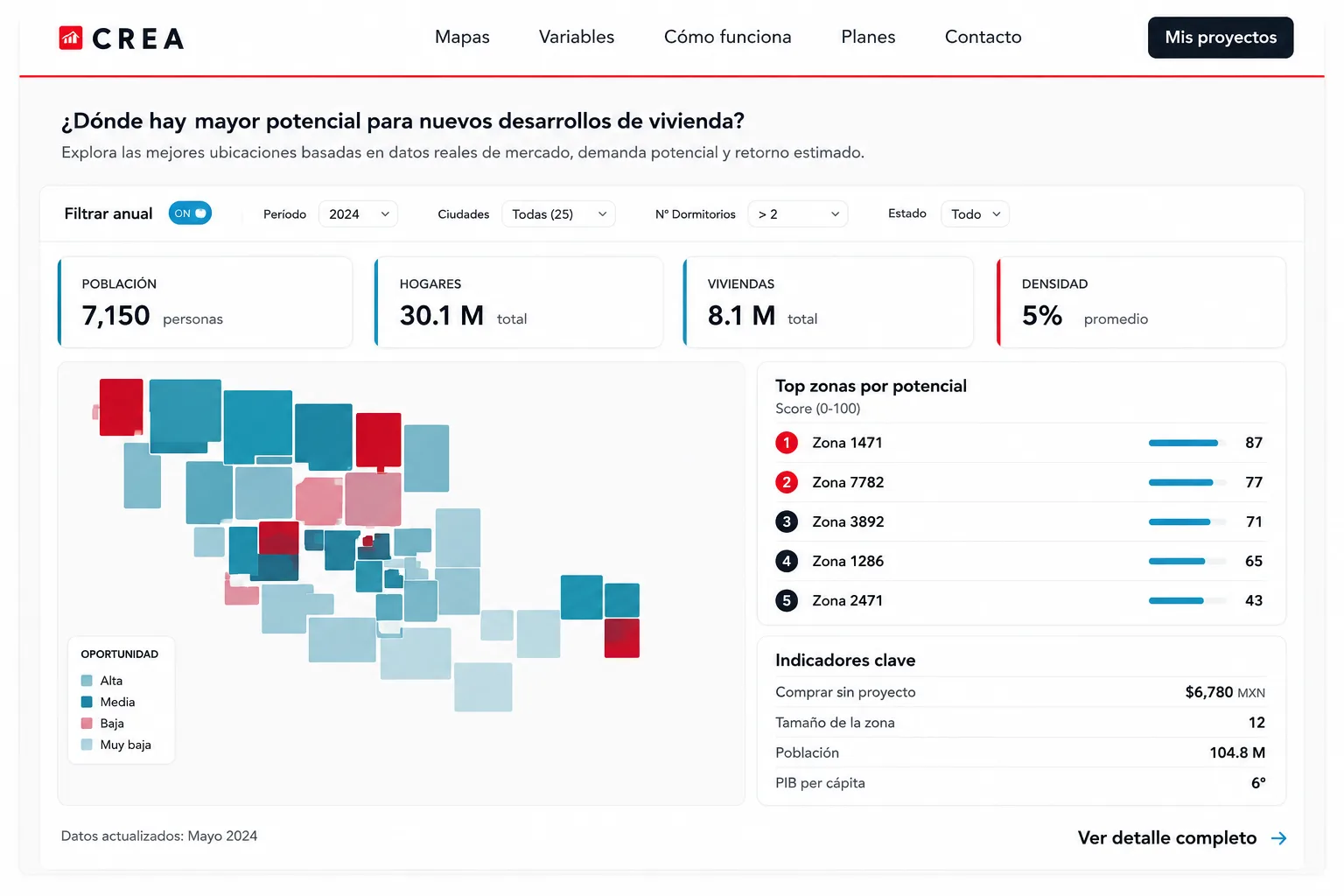The image size is (1344, 896).
Task: Open the Nº Dormitorios dropdown
Action: [x=797, y=214]
